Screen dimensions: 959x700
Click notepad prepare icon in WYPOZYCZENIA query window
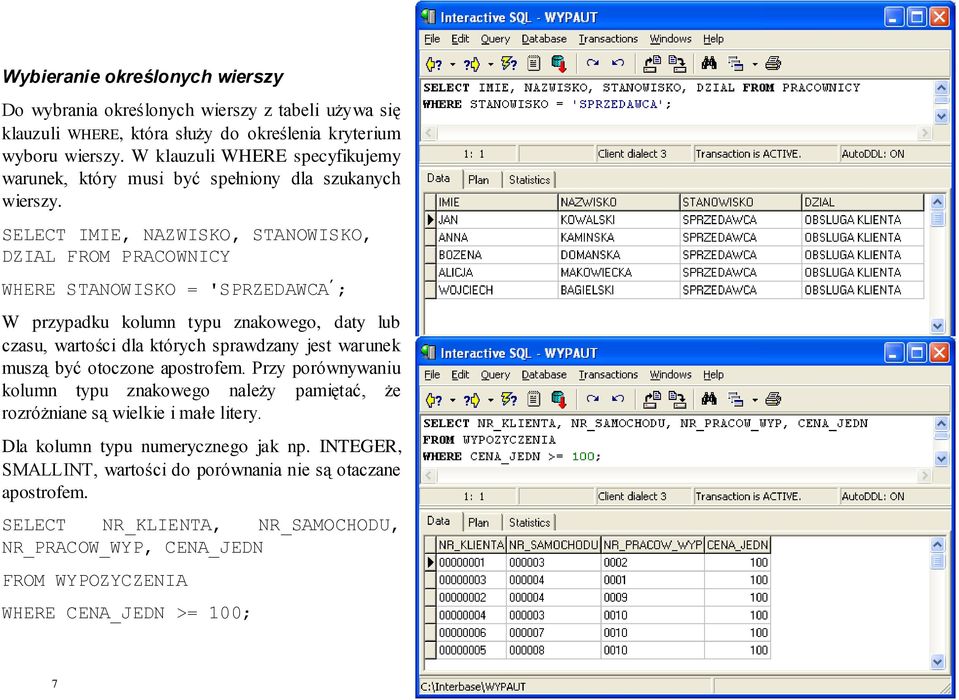pyautogui.click(x=534, y=400)
